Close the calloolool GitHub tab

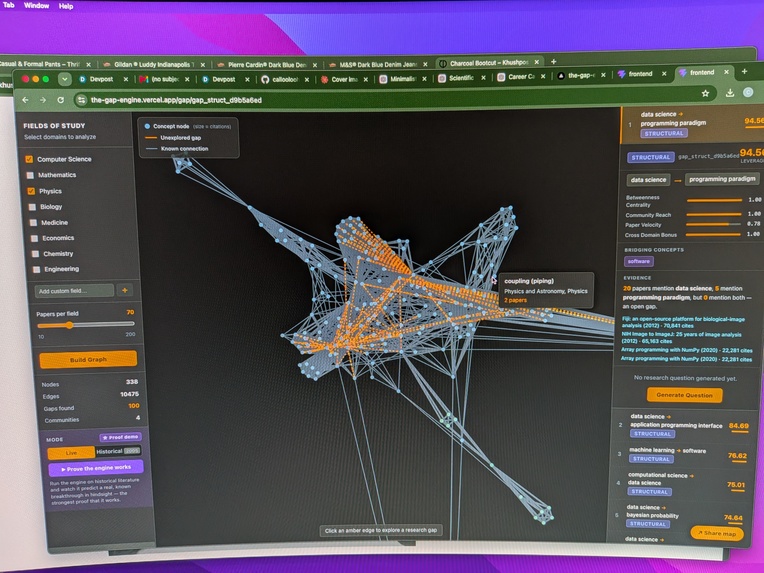[306, 79]
